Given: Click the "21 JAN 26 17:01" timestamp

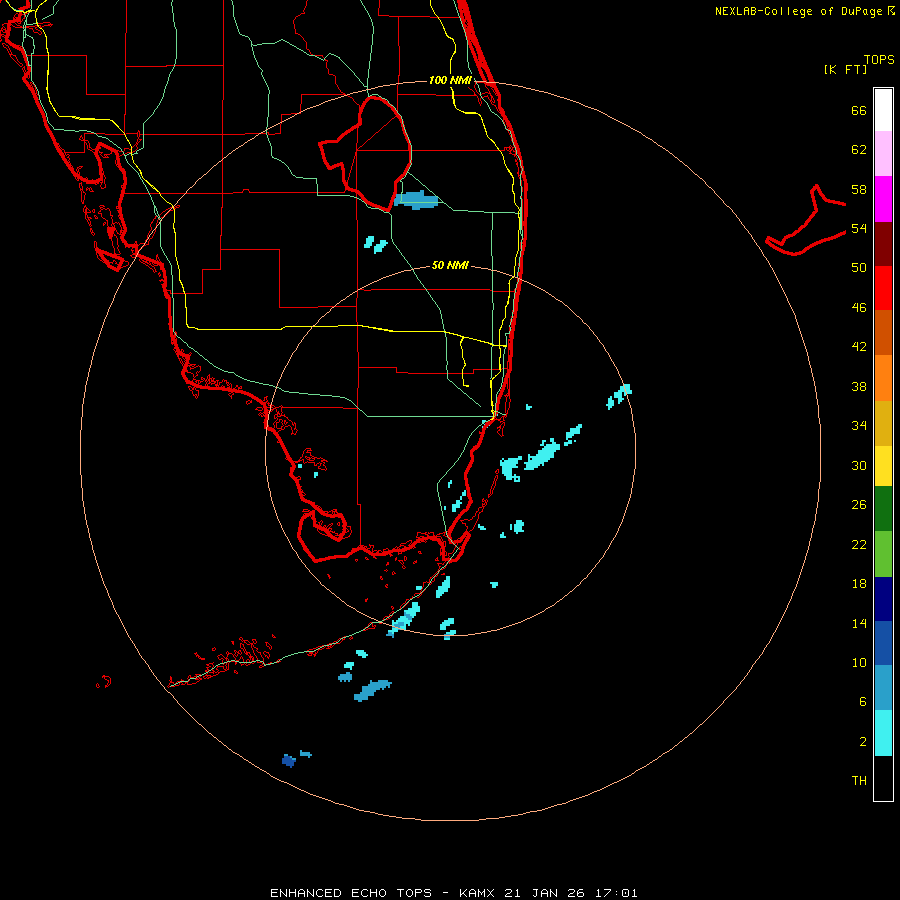Looking at the screenshot, I should (x=571, y=893).
